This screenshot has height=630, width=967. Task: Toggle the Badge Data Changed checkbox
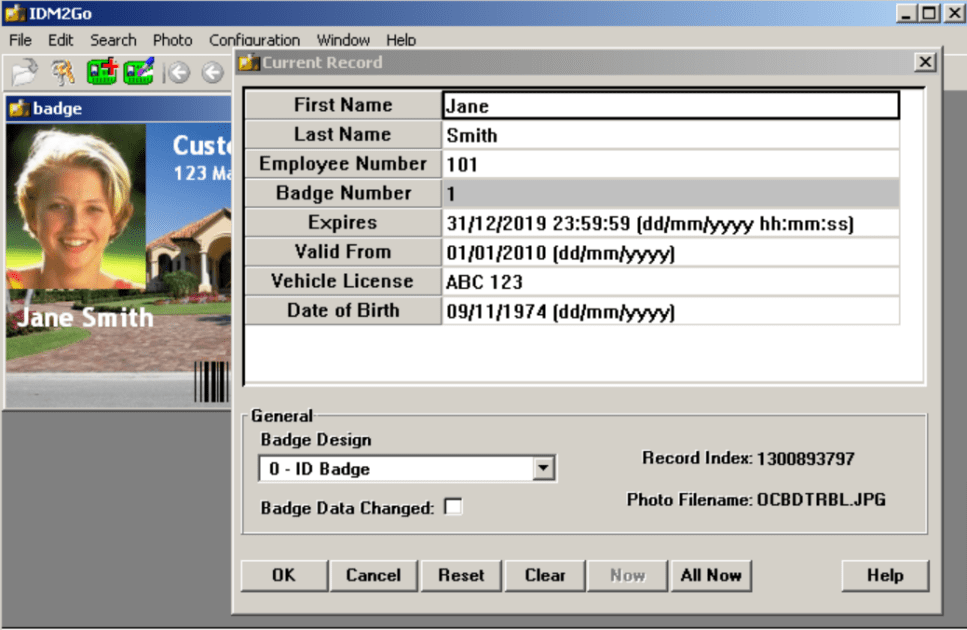tap(453, 507)
